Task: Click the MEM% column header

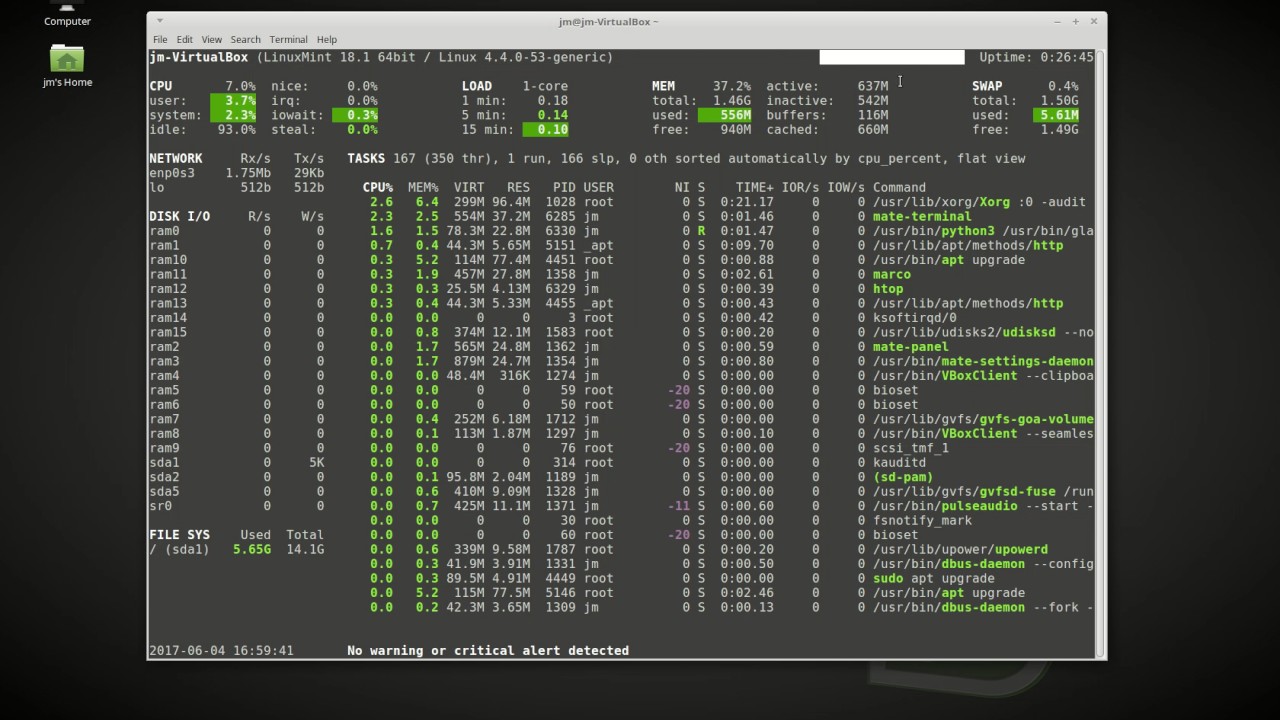Action: click(423, 187)
